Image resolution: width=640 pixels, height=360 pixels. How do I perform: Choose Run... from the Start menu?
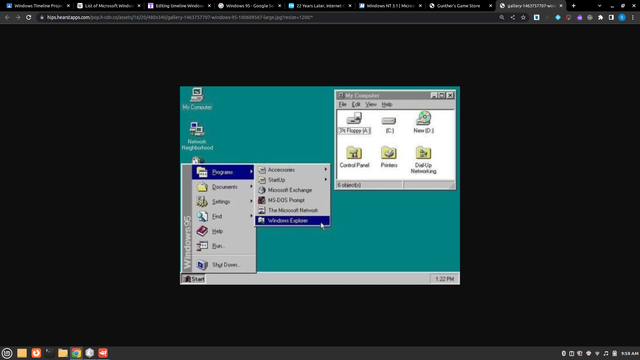pyautogui.click(x=224, y=246)
